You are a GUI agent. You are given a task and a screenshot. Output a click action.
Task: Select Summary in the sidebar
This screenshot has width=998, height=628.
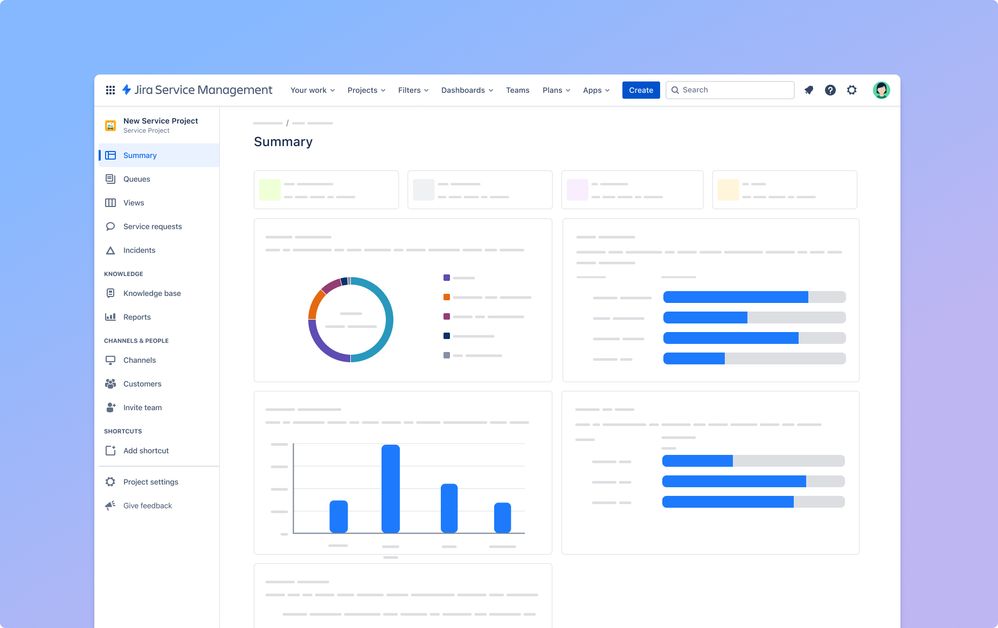(x=159, y=155)
